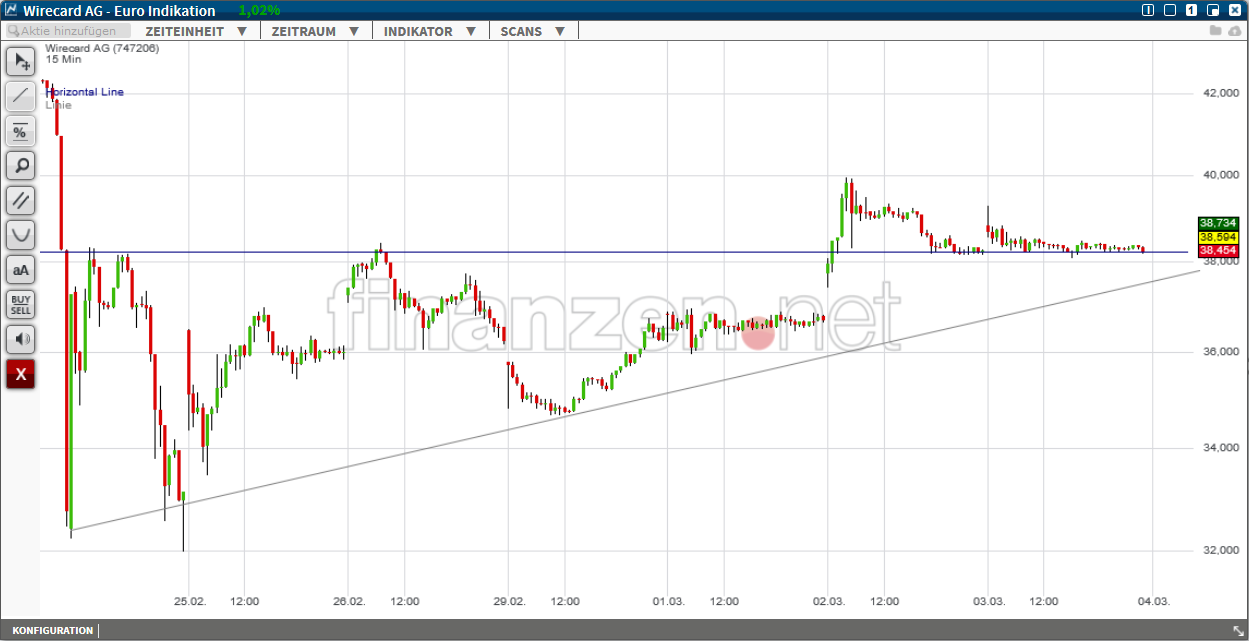Click the Horizontal Line legend label

coord(85,92)
